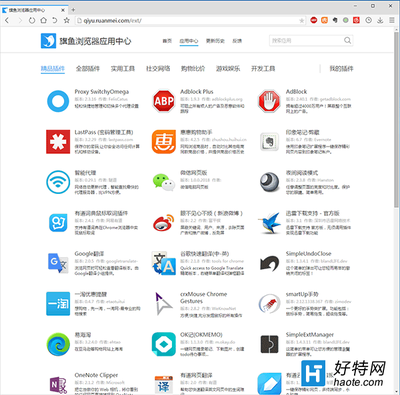This screenshot has width=400, height=395.
Task: Select 应用中心 in the site navigation
Action: click(189, 41)
